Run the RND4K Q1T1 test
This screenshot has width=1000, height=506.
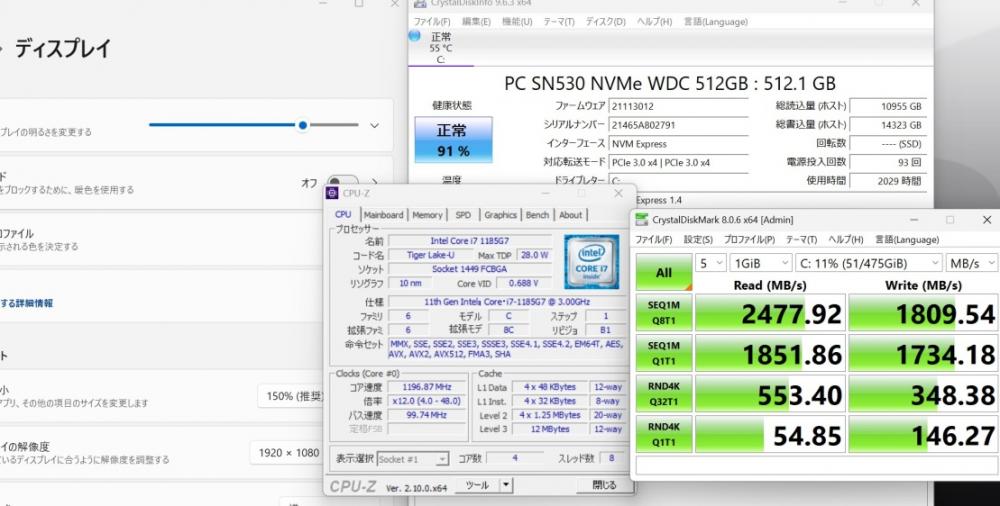tap(664, 434)
